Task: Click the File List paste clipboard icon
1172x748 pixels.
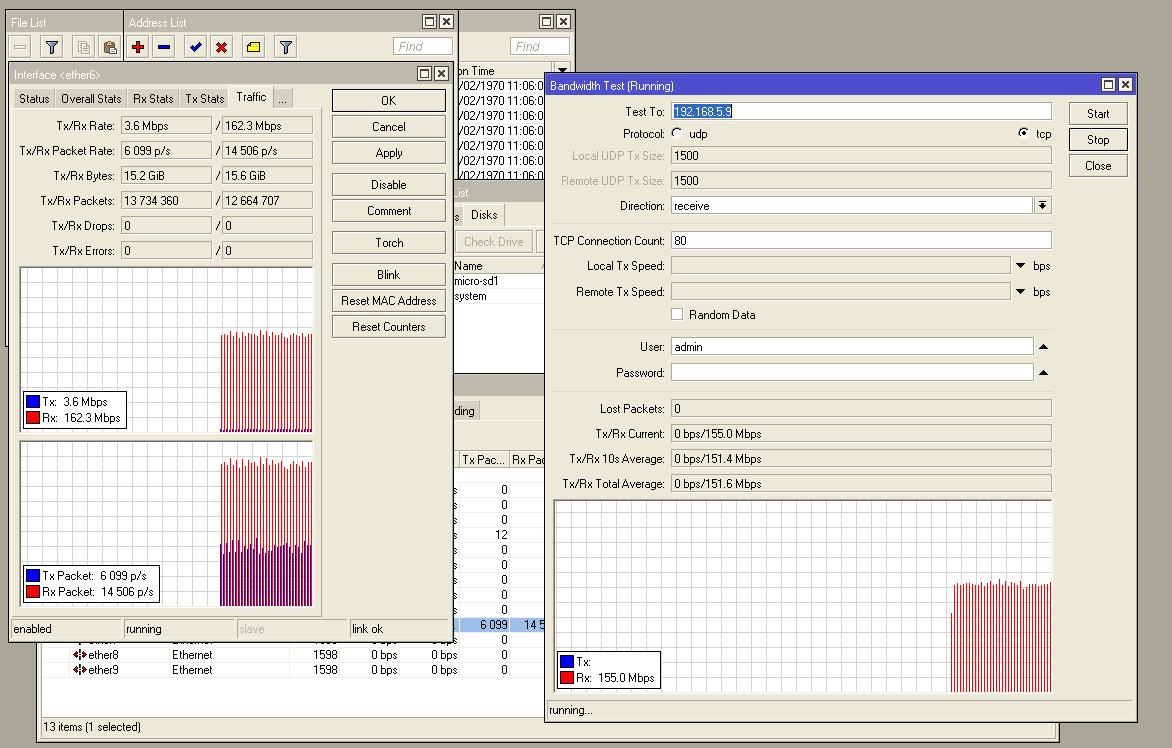Action: tap(110, 47)
